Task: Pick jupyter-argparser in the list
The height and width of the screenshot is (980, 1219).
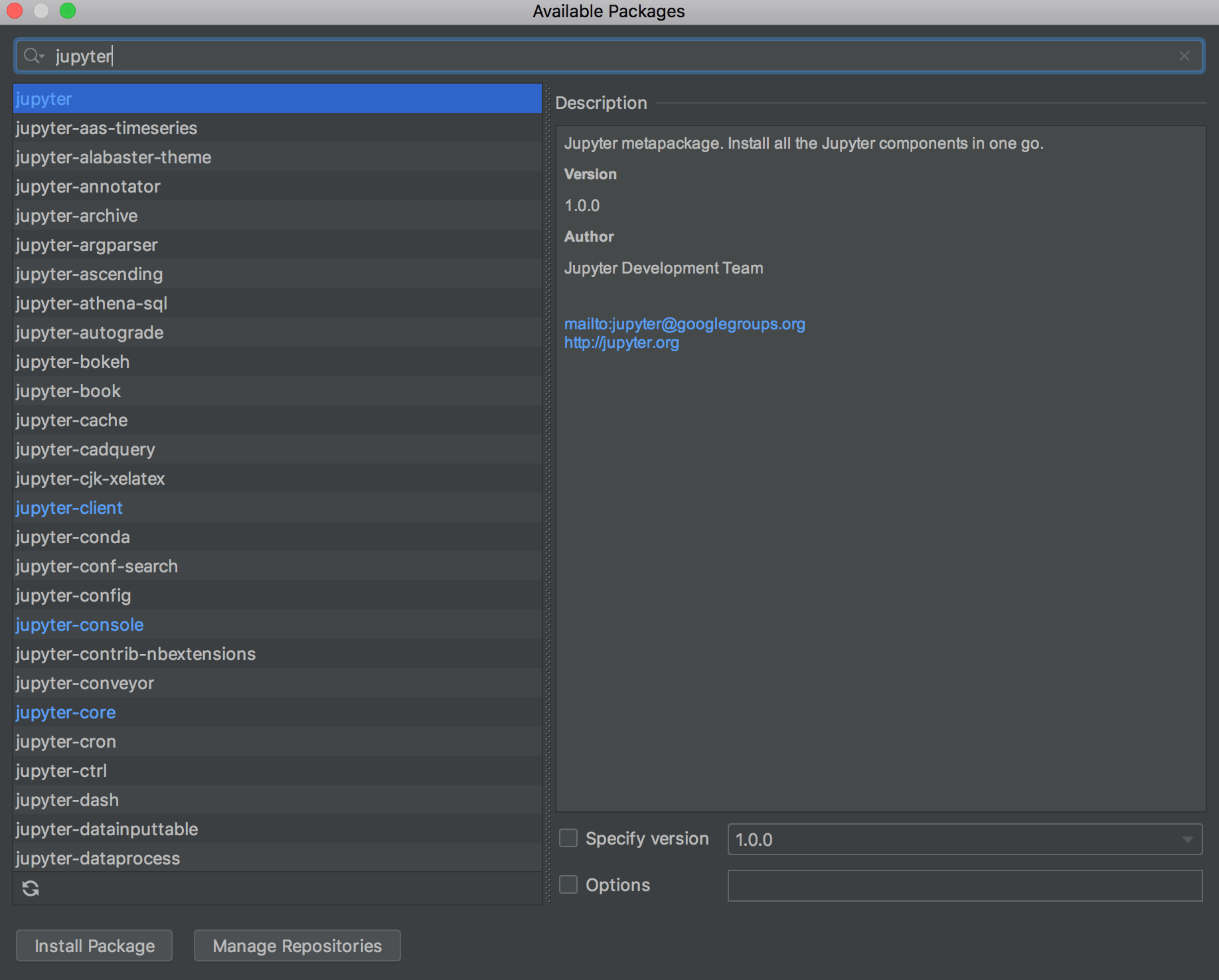Action: (x=278, y=244)
